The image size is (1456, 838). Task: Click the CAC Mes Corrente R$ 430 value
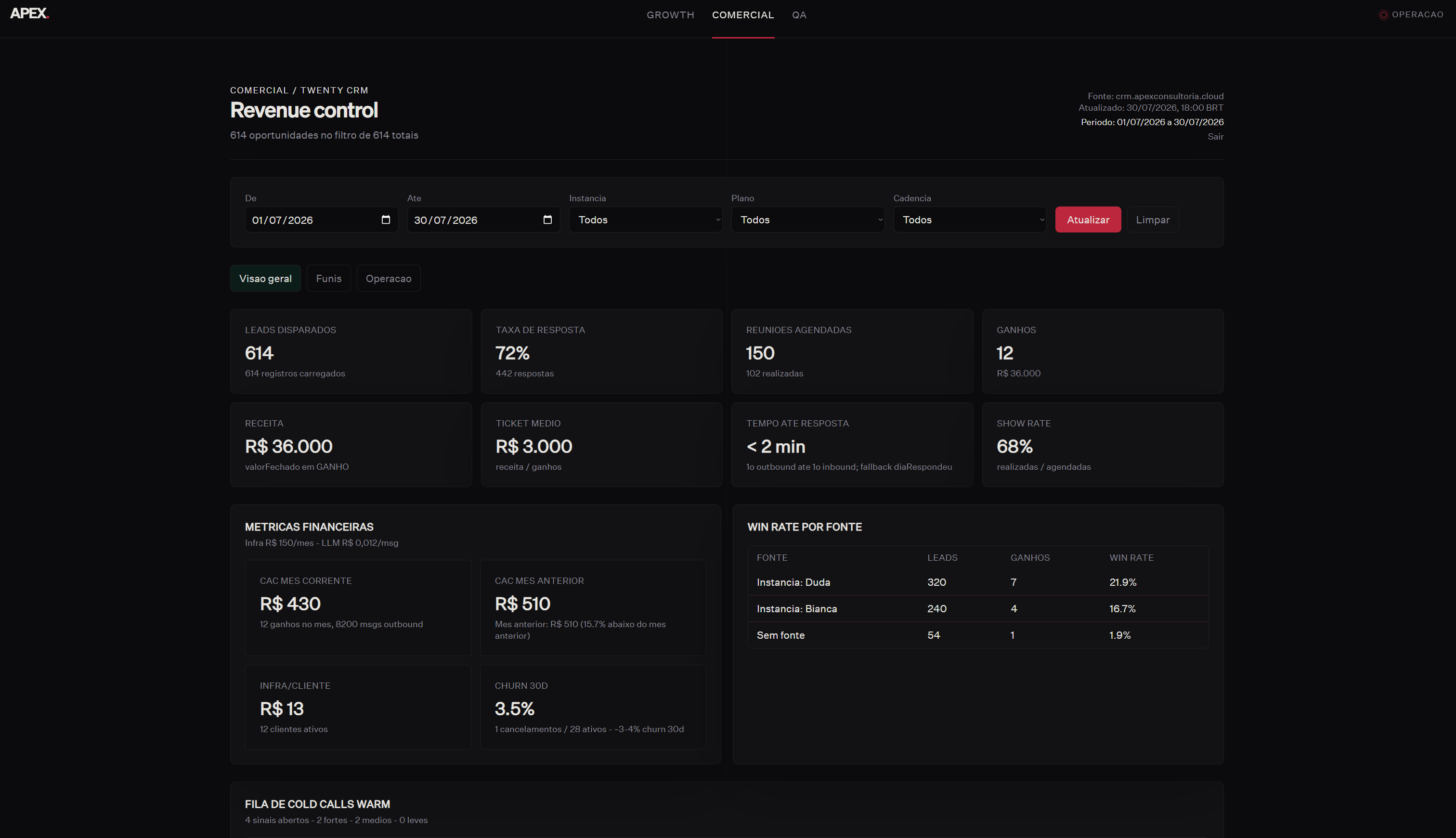290,604
